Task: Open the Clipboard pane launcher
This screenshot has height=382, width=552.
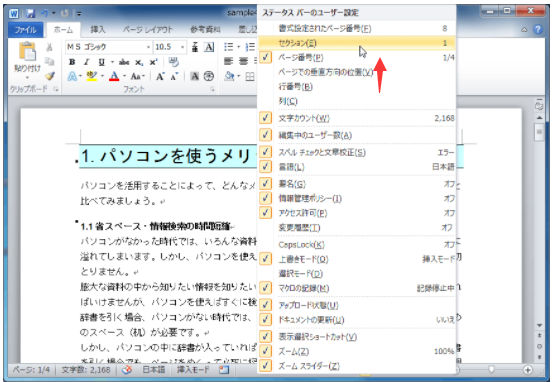Action: pyautogui.click(x=56, y=89)
